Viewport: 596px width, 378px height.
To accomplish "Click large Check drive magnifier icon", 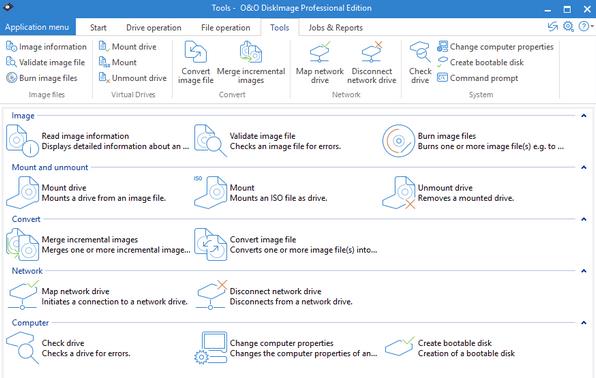I will (22, 348).
